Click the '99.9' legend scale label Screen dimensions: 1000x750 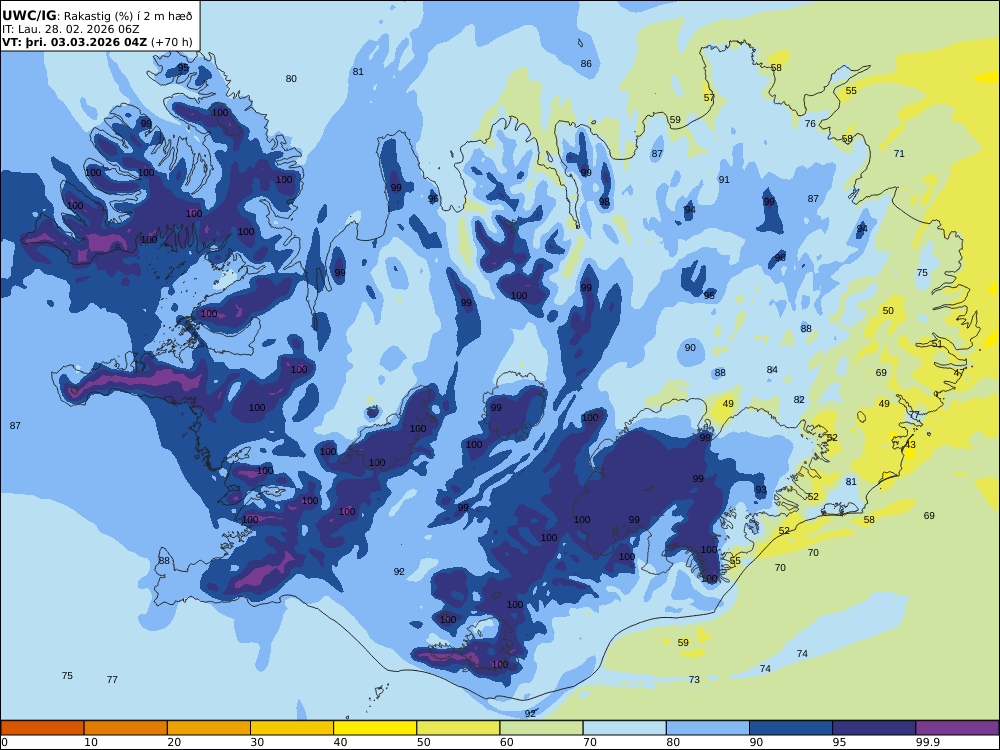point(927,742)
